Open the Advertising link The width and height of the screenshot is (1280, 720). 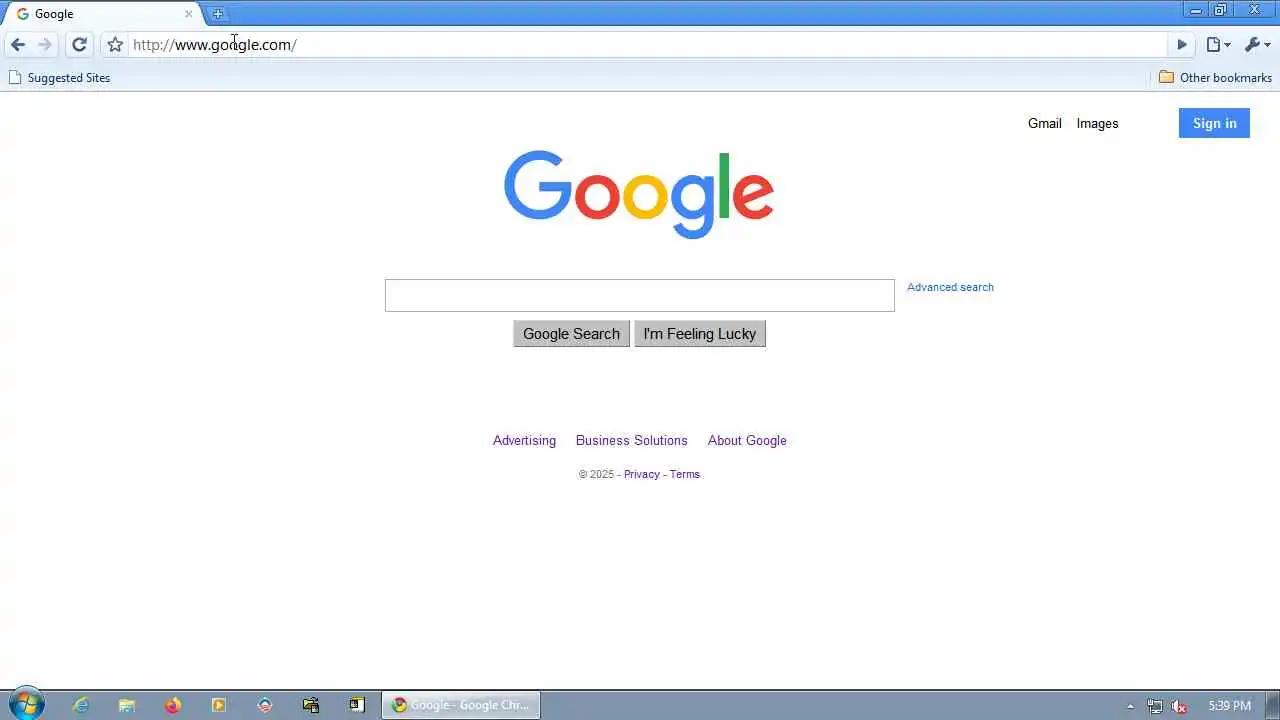pos(524,440)
